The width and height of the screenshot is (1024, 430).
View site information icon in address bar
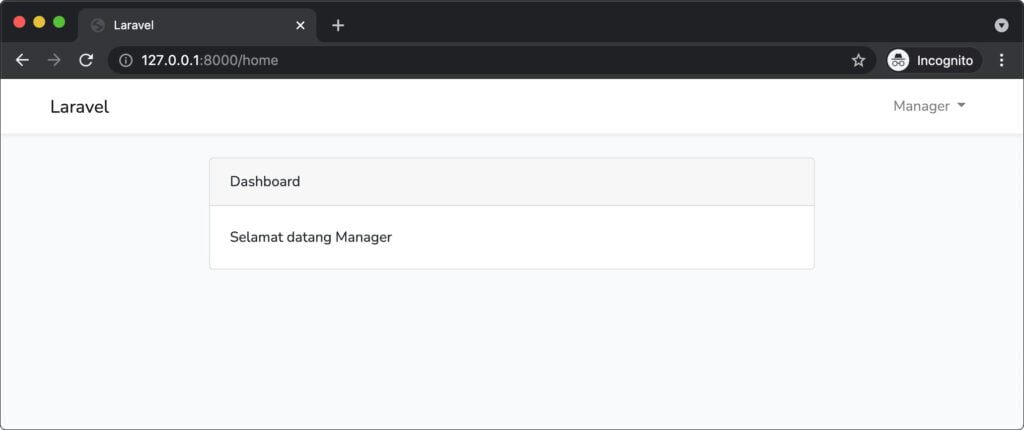(125, 61)
